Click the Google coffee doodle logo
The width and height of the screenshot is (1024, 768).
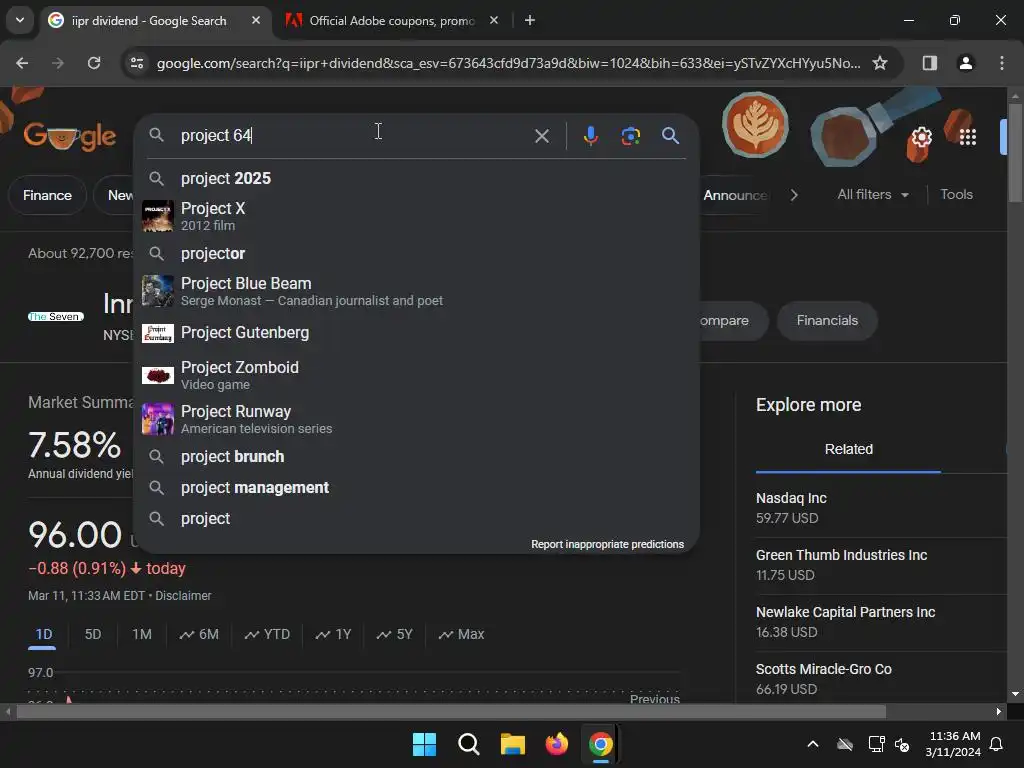69,136
